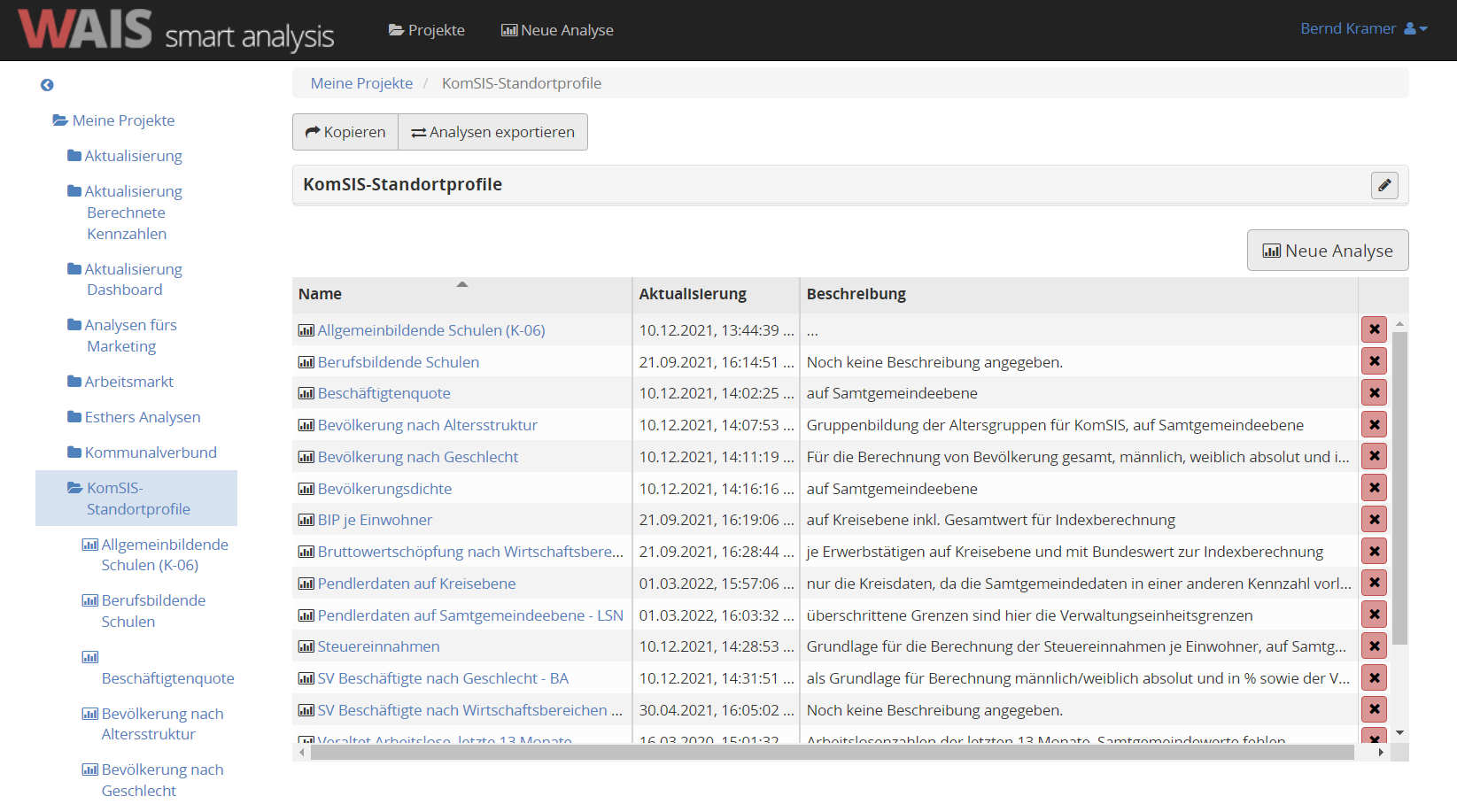Delete the Steuereinnahmen row
Viewport: 1457px width, 812px height.
coord(1374,646)
